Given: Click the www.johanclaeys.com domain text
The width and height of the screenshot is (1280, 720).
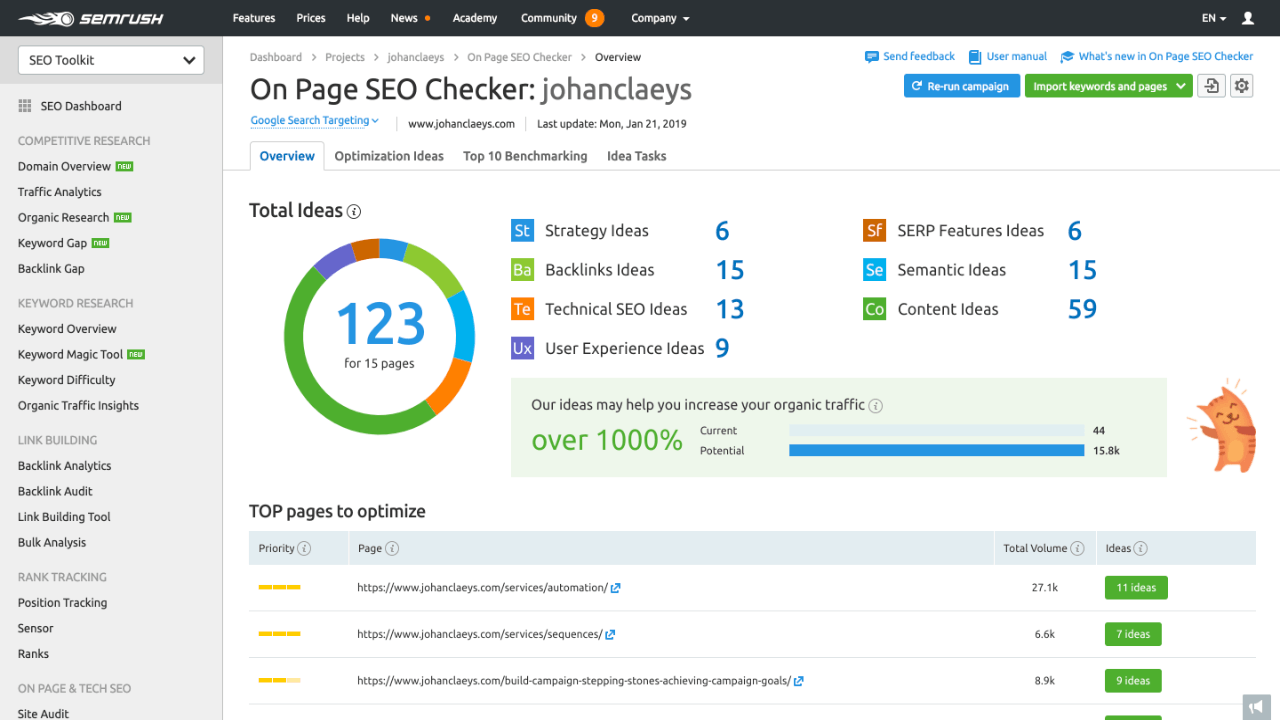Looking at the screenshot, I should pyautogui.click(x=461, y=124).
